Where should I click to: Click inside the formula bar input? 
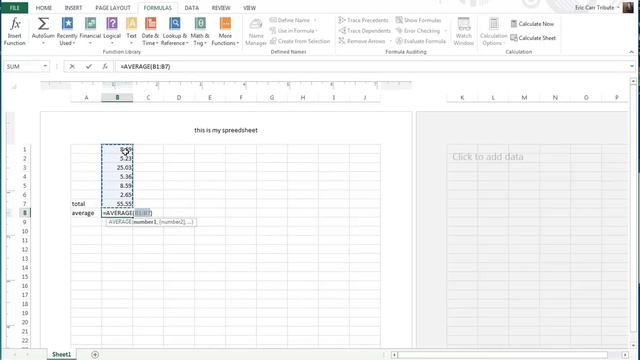371,66
